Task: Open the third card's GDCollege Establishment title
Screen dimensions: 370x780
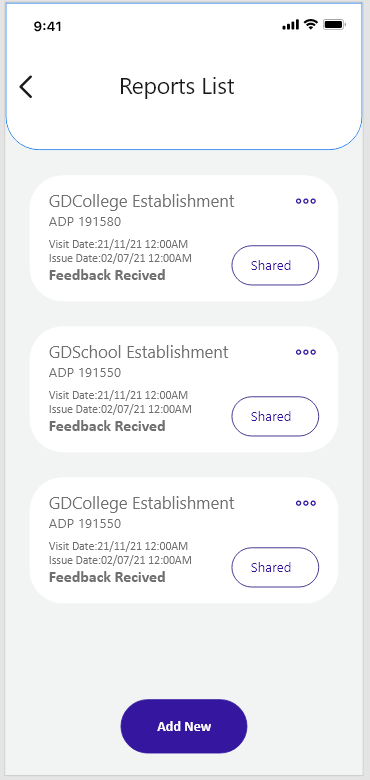Action: click(141, 503)
